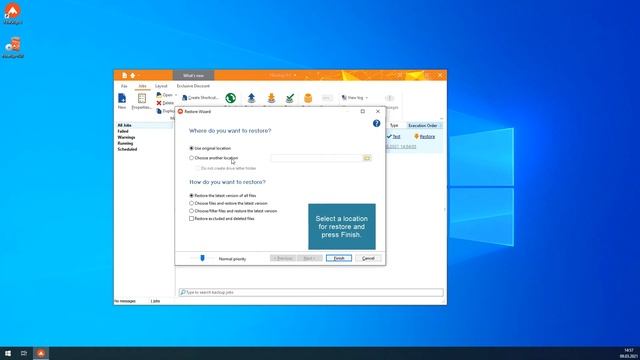
Task: Select Choose/filter files and restore latest version
Action: click(191, 211)
